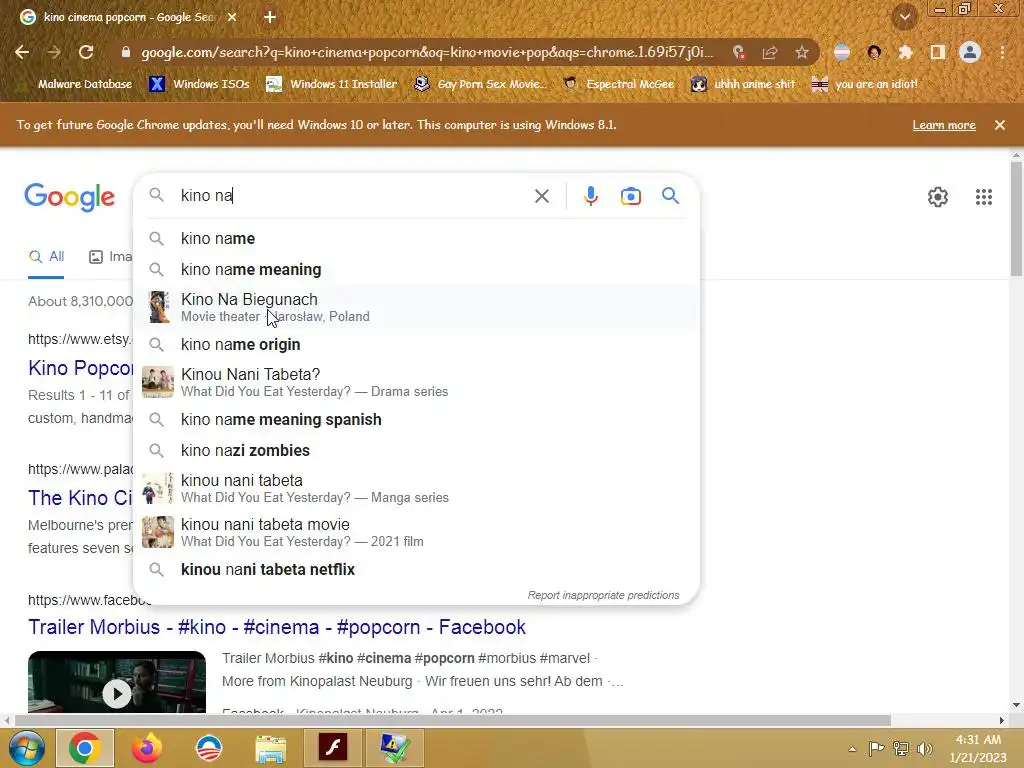Search by image with the camera icon
1024x768 pixels.
click(631, 196)
